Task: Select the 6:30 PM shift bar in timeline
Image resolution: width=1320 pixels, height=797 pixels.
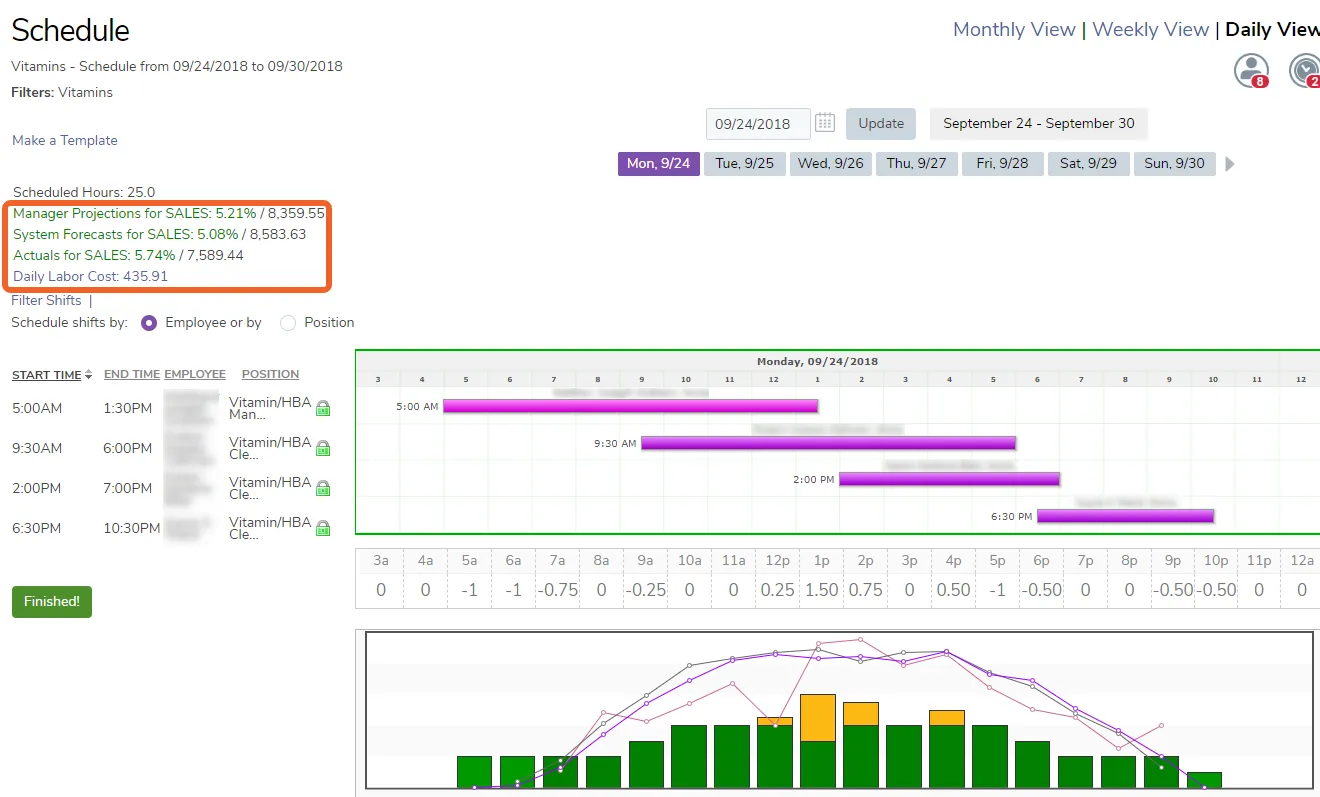Action: [1125, 517]
